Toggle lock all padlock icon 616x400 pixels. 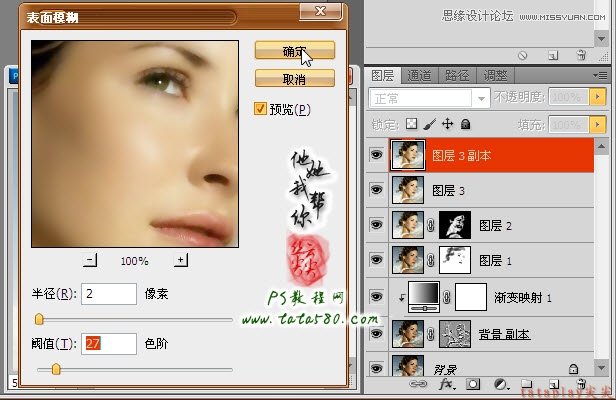click(466, 124)
